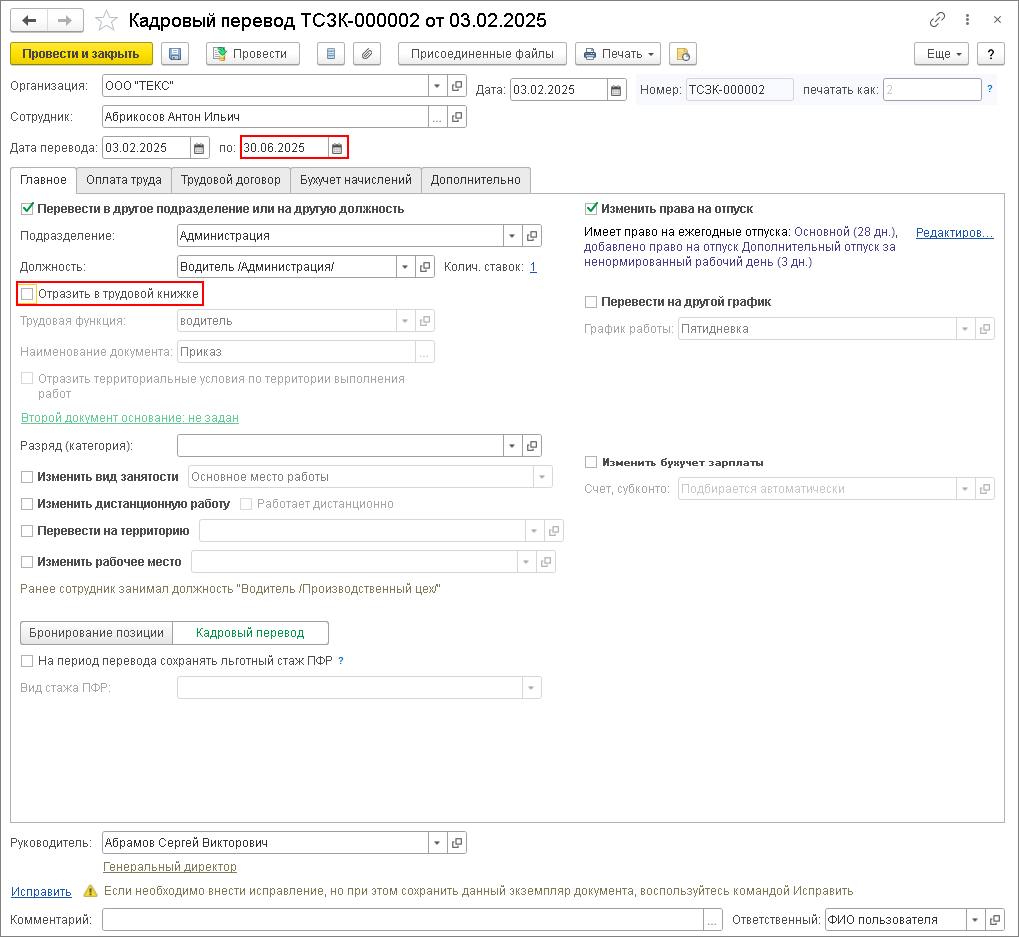Open the Бухучет начислений tab
Image resolution: width=1019 pixels, height=937 pixels.
tap(355, 180)
